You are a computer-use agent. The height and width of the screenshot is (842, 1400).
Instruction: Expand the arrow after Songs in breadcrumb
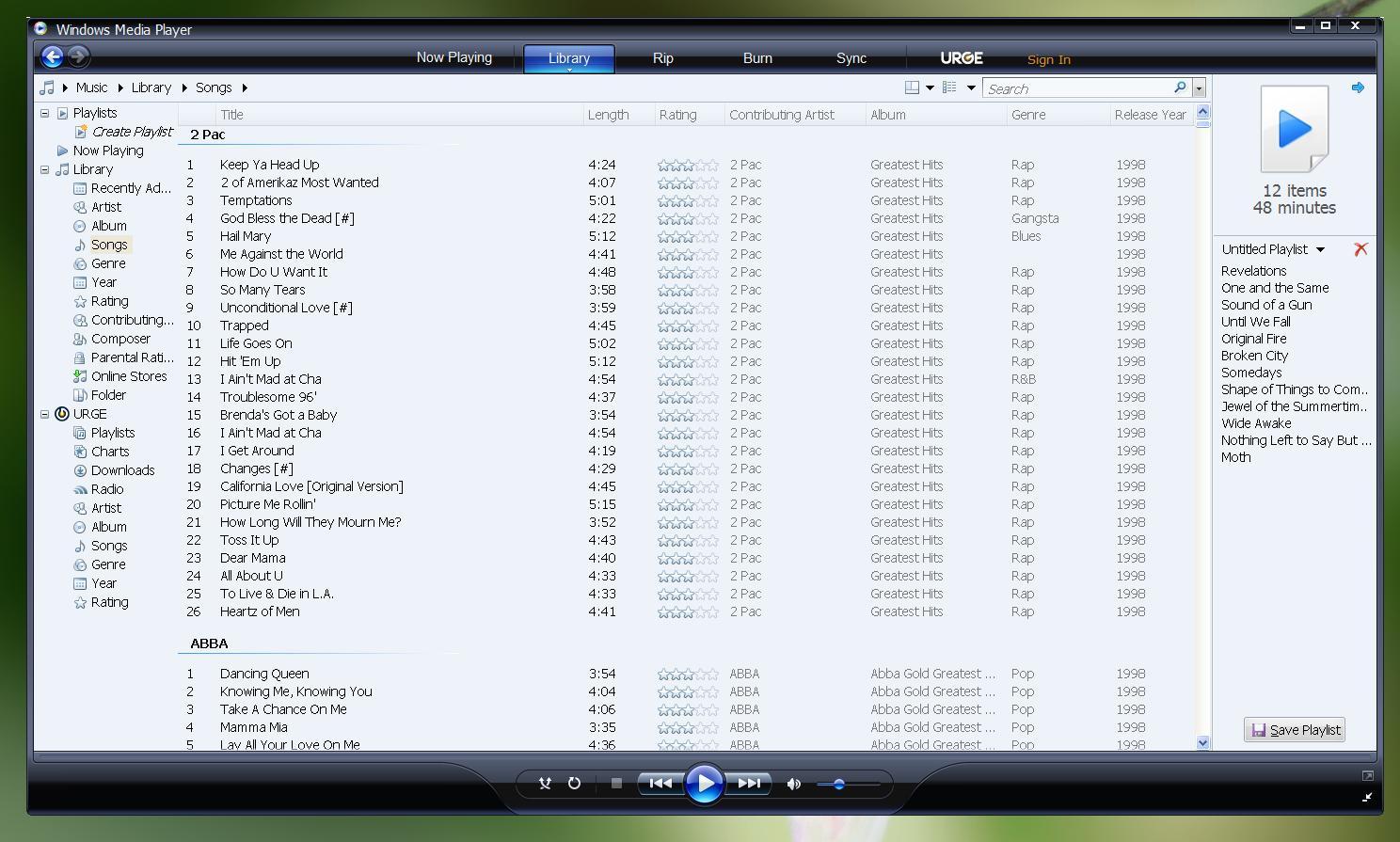click(x=245, y=87)
